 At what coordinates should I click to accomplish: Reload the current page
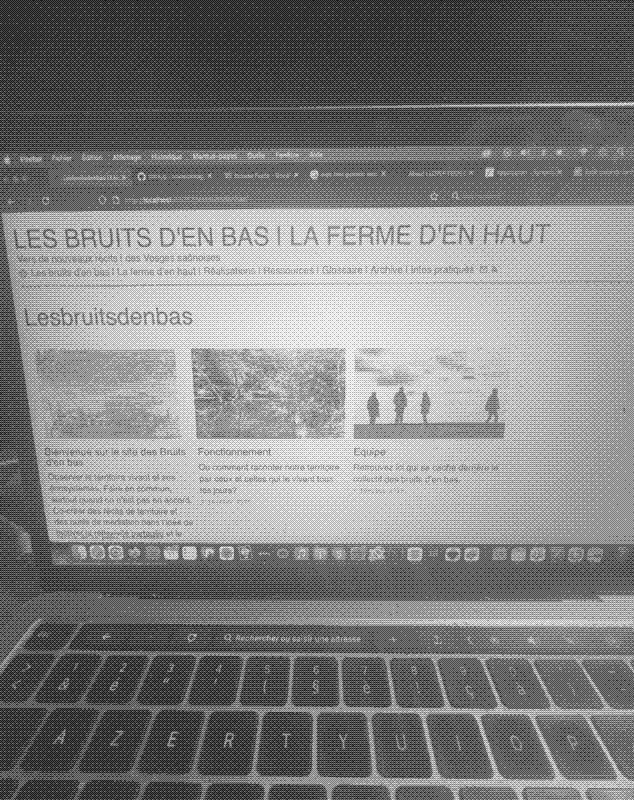click(x=45, y=200)
